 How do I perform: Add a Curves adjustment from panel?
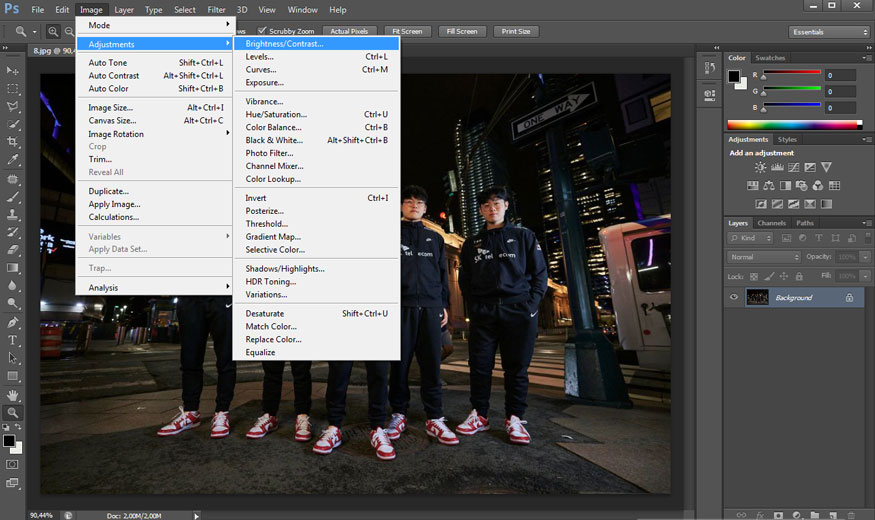pyautogui.click(x=794, y=167)
